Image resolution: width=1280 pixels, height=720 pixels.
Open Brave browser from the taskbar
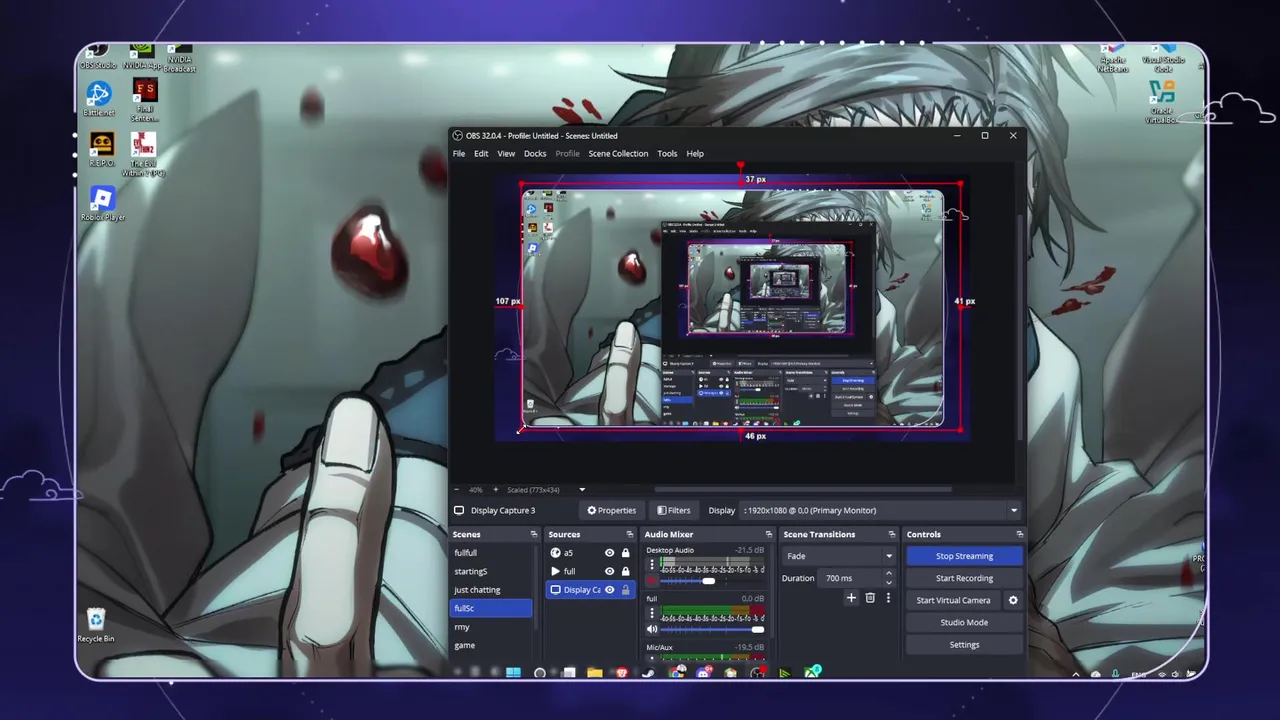pyautogui.click(x=622, y=672)
